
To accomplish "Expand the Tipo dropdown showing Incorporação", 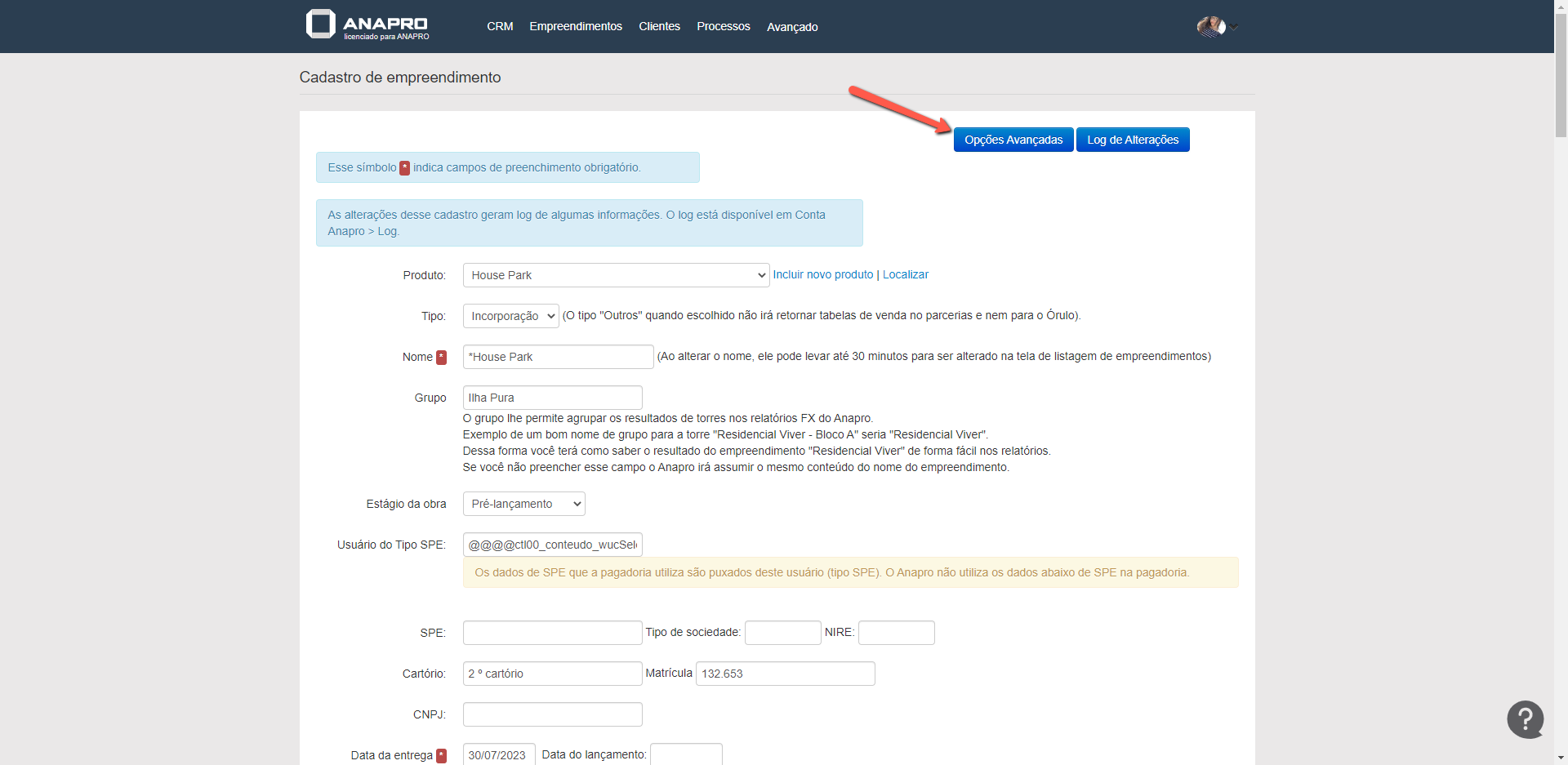I will coord(510,316).
